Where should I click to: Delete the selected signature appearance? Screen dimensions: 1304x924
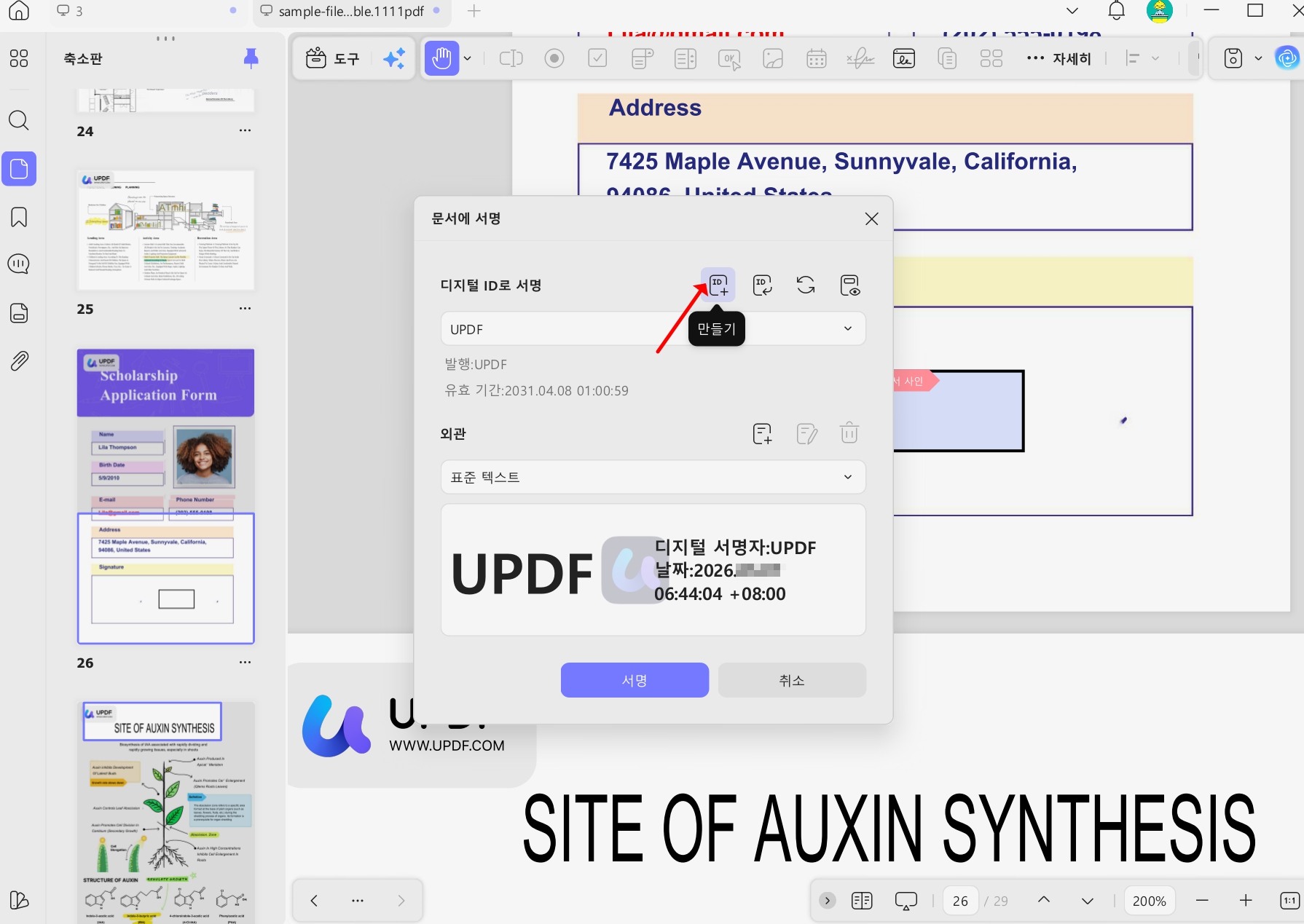point(849,434)
